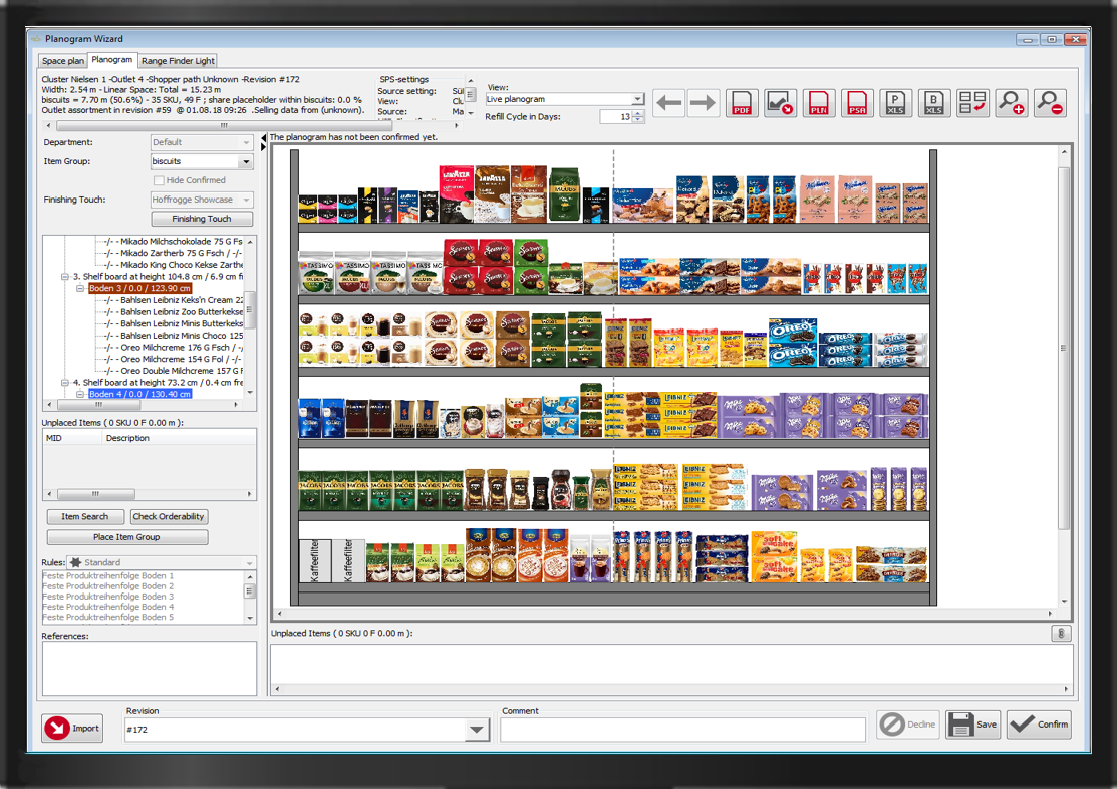
Task: Export planogram as image
Action: click(780, 103)
